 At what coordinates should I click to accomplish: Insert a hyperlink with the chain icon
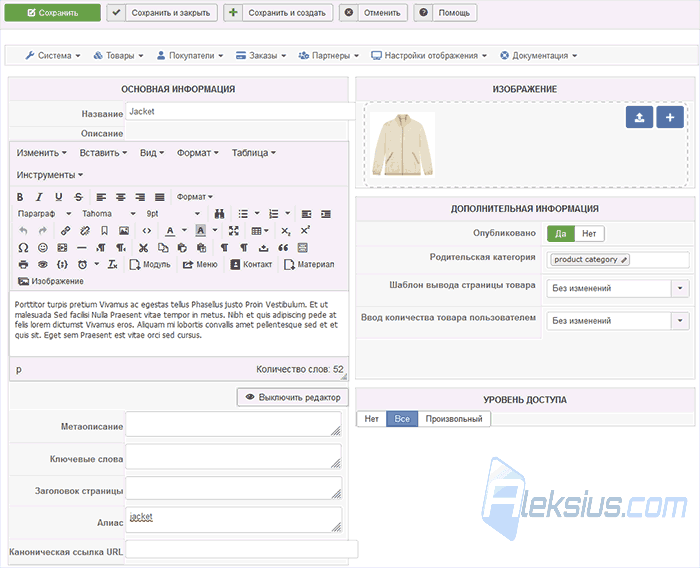click(x=65, y=231)
